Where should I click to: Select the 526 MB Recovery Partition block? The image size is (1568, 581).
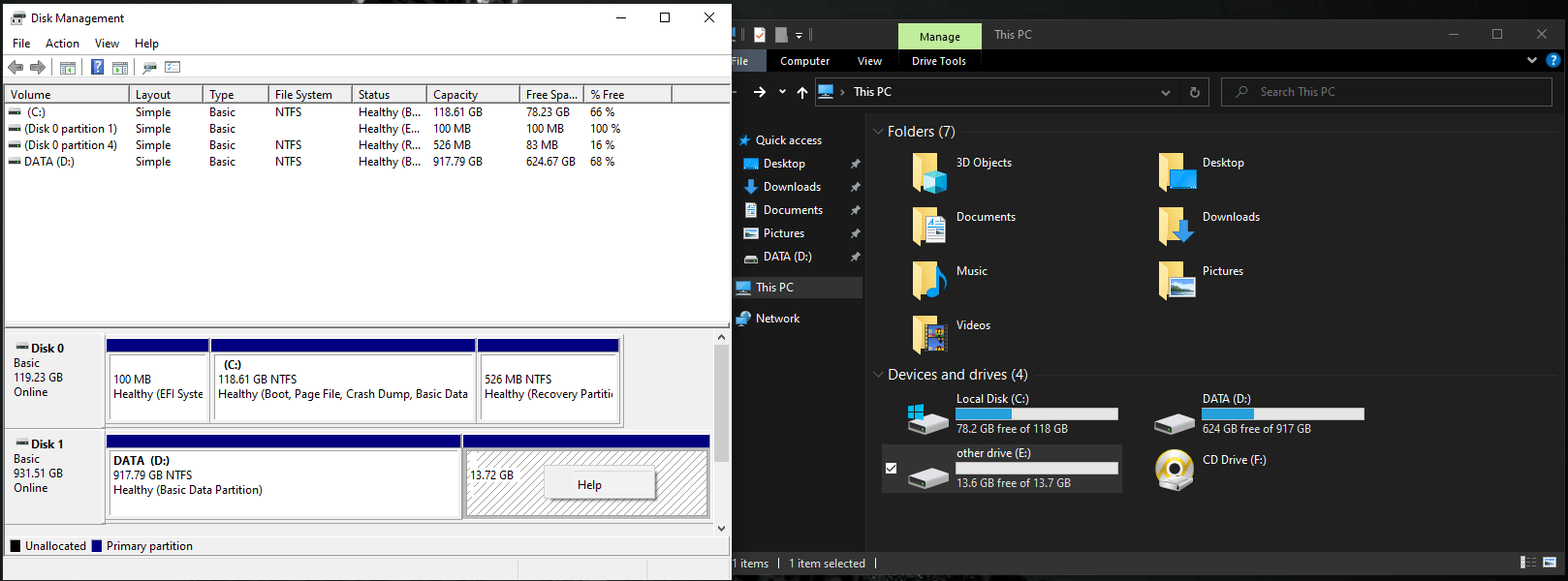coord(548,380)
